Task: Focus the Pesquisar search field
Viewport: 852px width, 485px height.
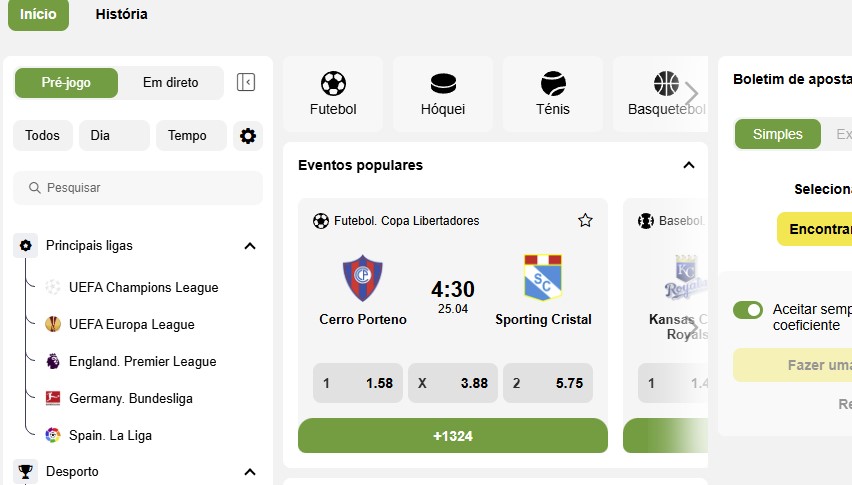Action: tap(138, 188)
